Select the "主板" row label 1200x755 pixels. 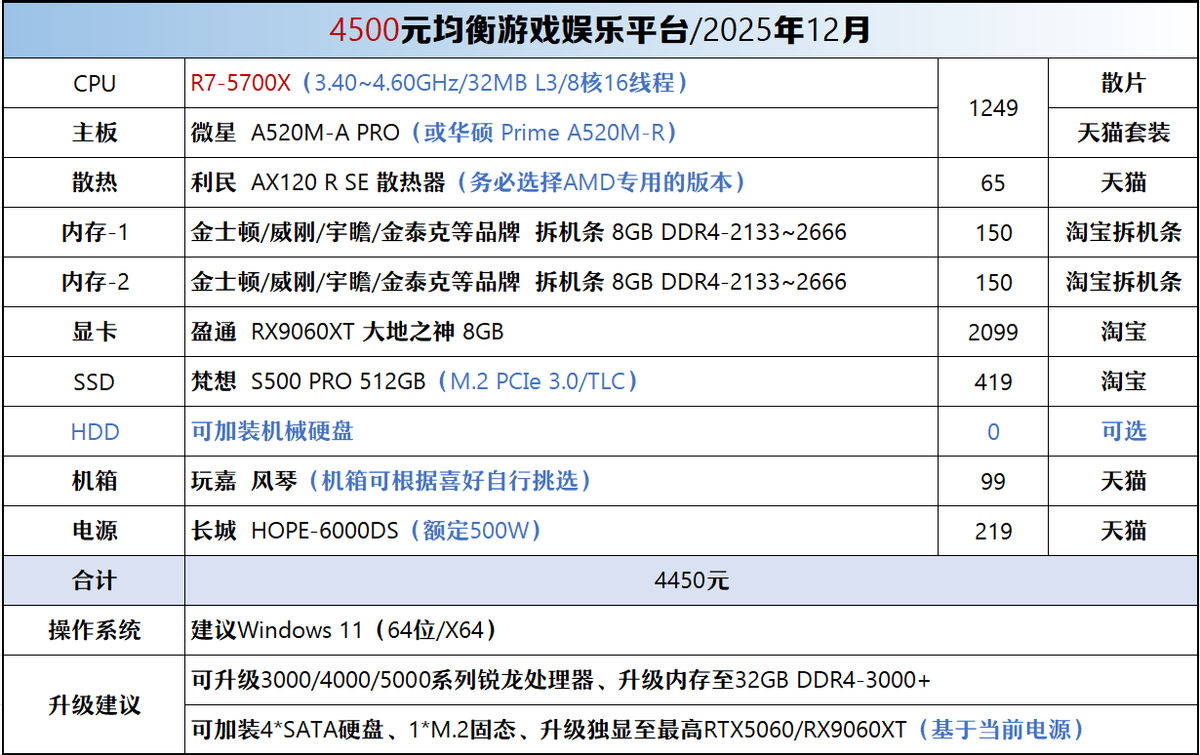point(94,133)
